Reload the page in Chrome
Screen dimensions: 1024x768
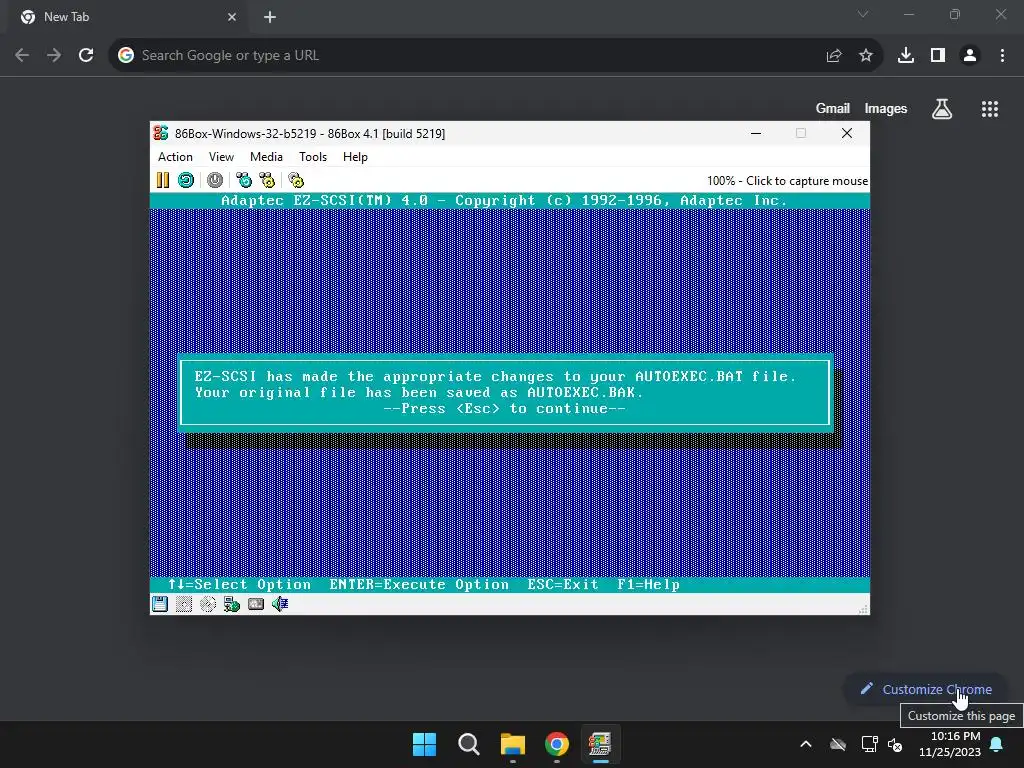pyautogui.click(x=86, y=56)
